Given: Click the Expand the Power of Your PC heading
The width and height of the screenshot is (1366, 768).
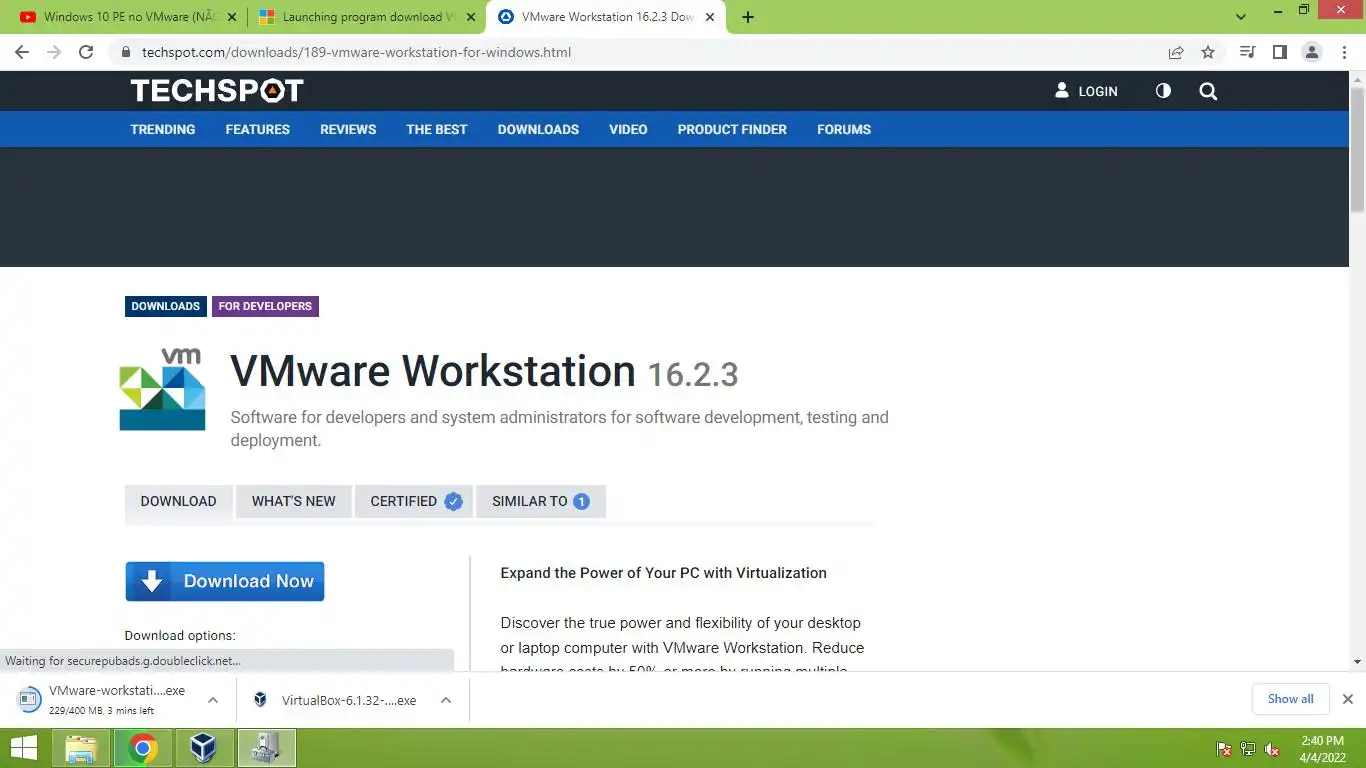Looking at the screenshot, I should pos(663,573).
